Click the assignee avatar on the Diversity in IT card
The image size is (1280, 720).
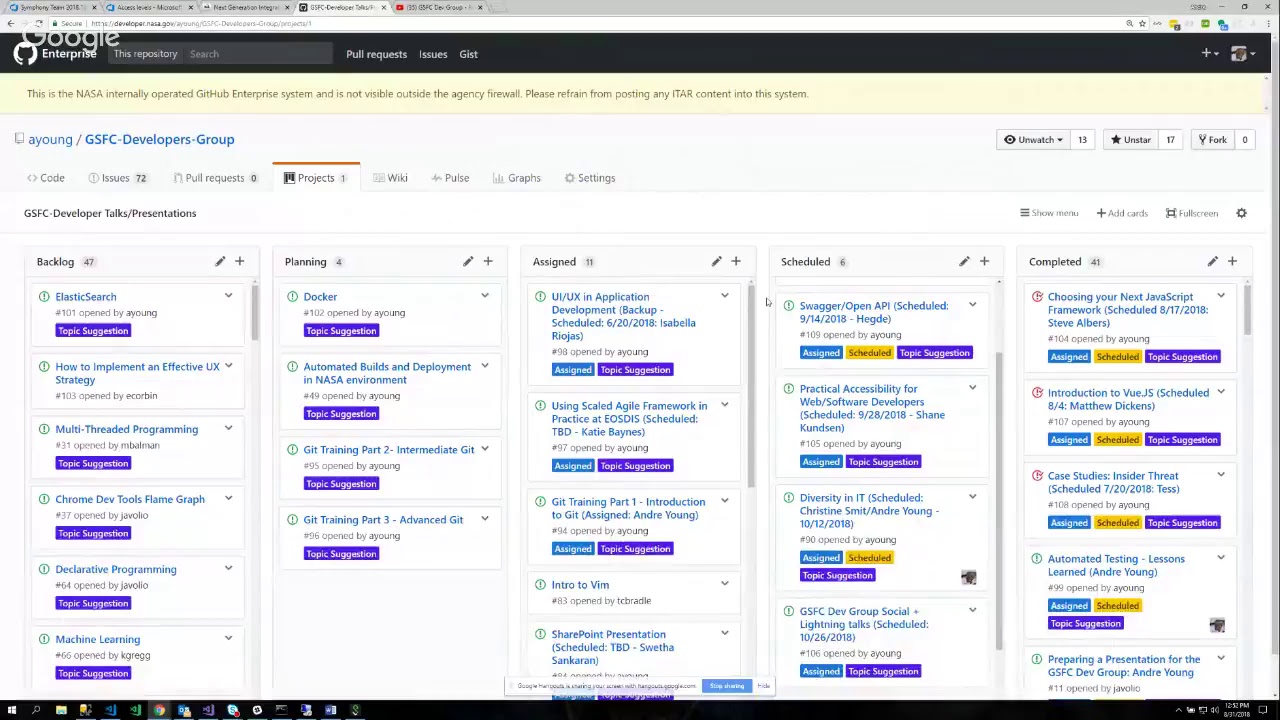968,577
